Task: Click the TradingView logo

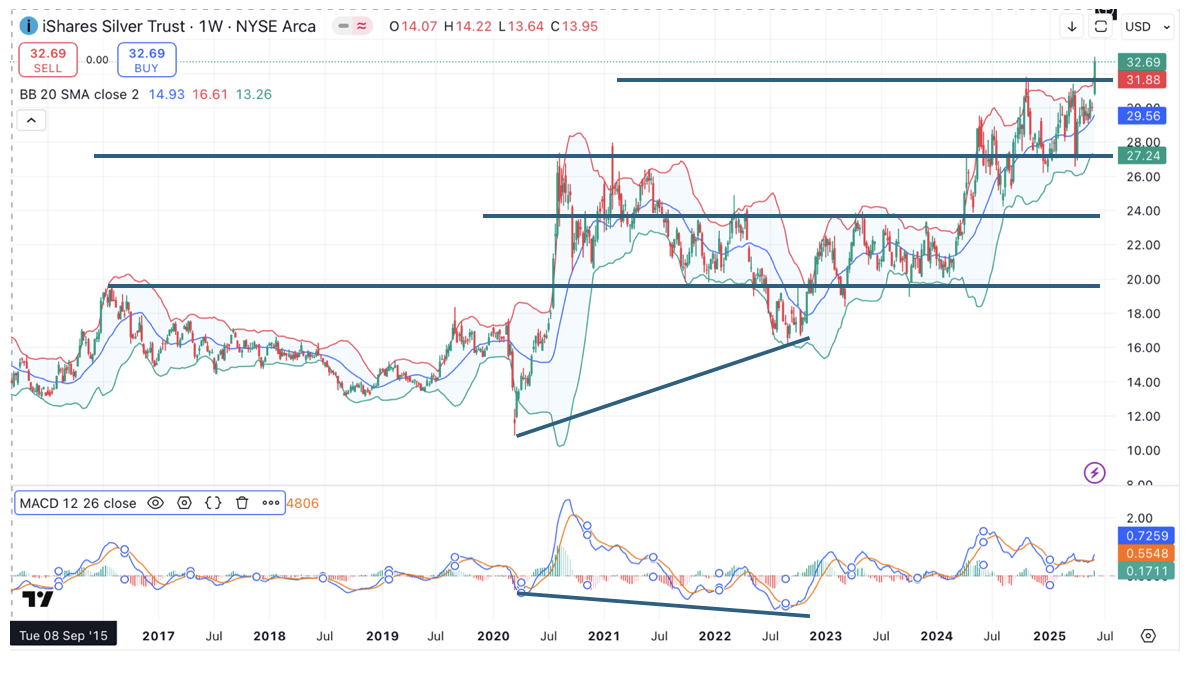Action: pyautogui.click(x=38, y=599)
